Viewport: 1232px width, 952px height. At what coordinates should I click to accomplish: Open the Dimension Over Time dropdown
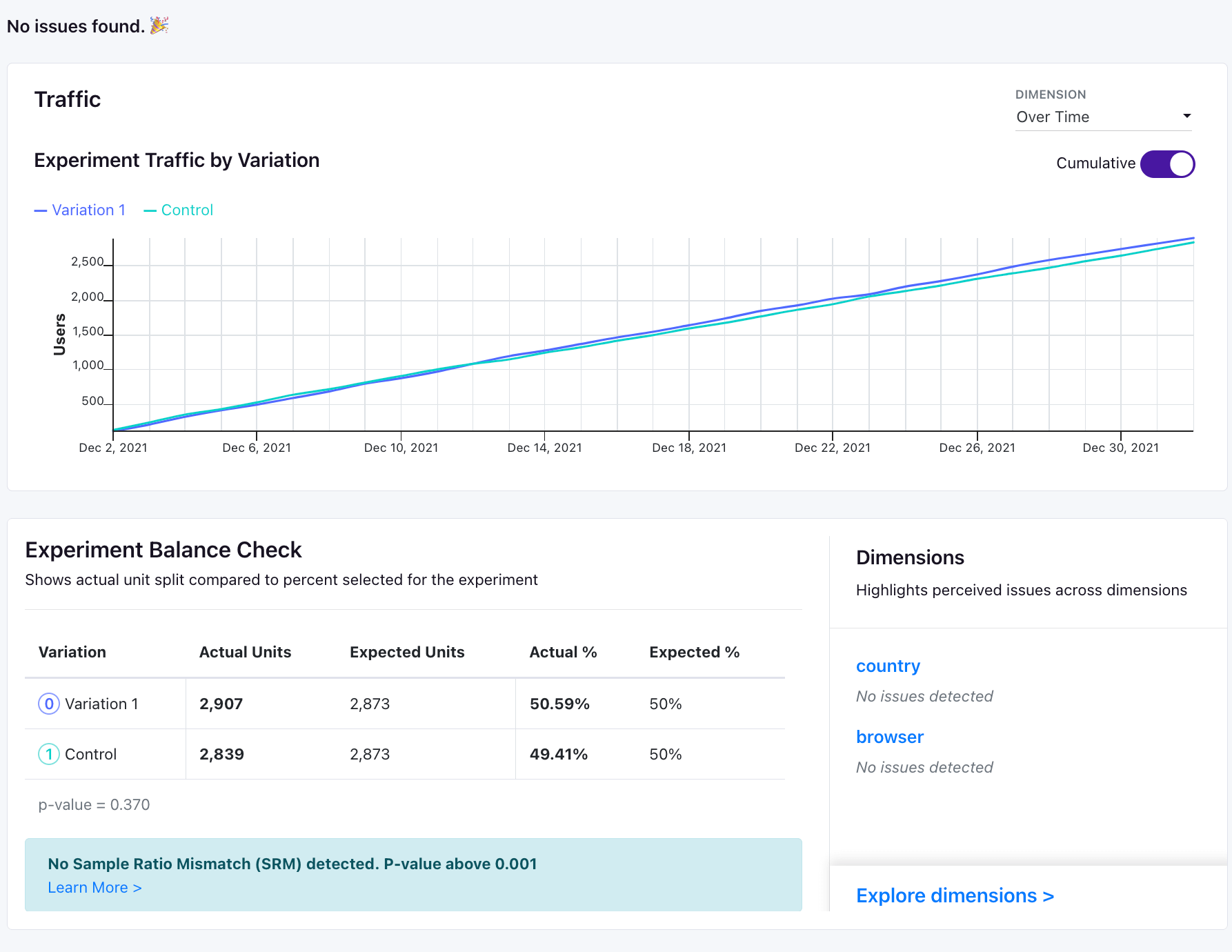[1104, 117]
